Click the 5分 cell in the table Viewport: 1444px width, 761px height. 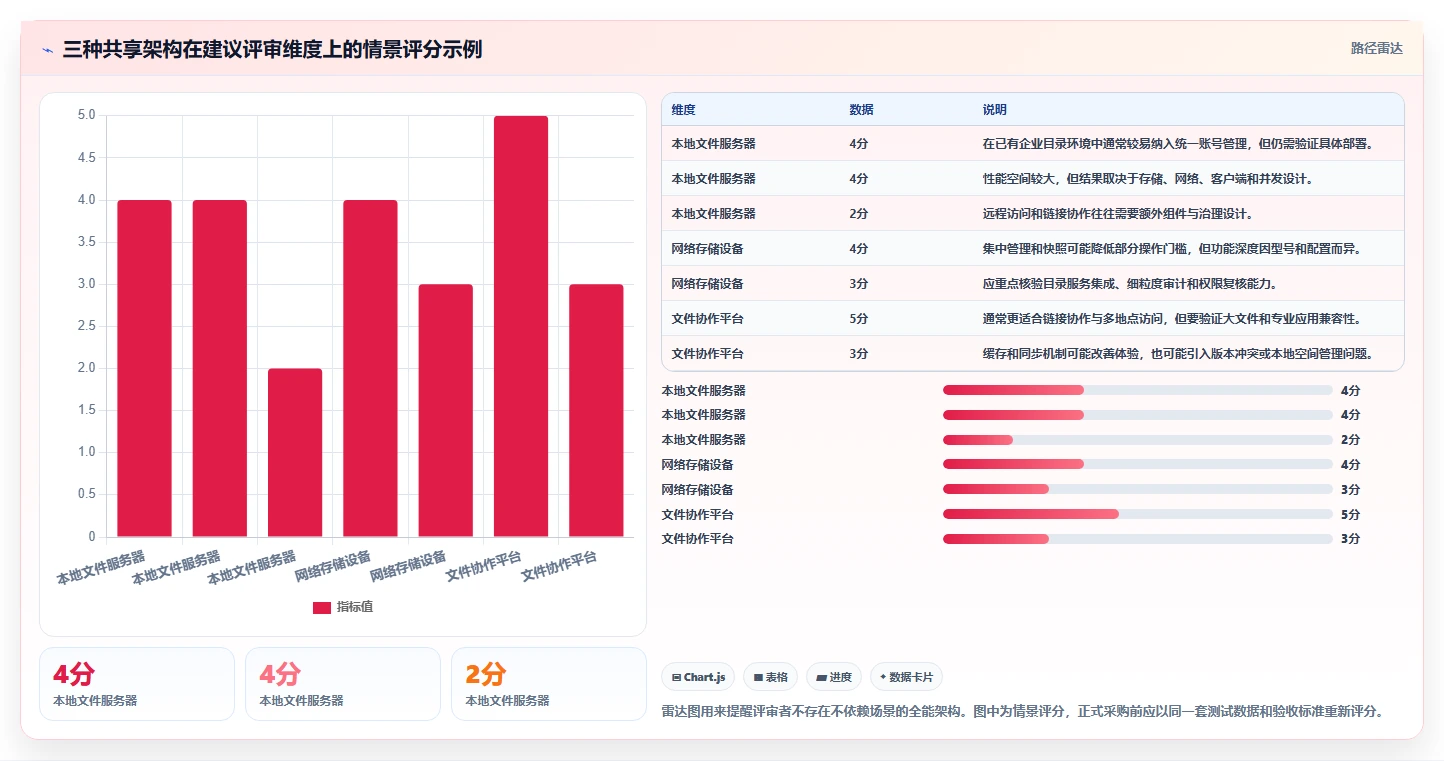point(859,318)
